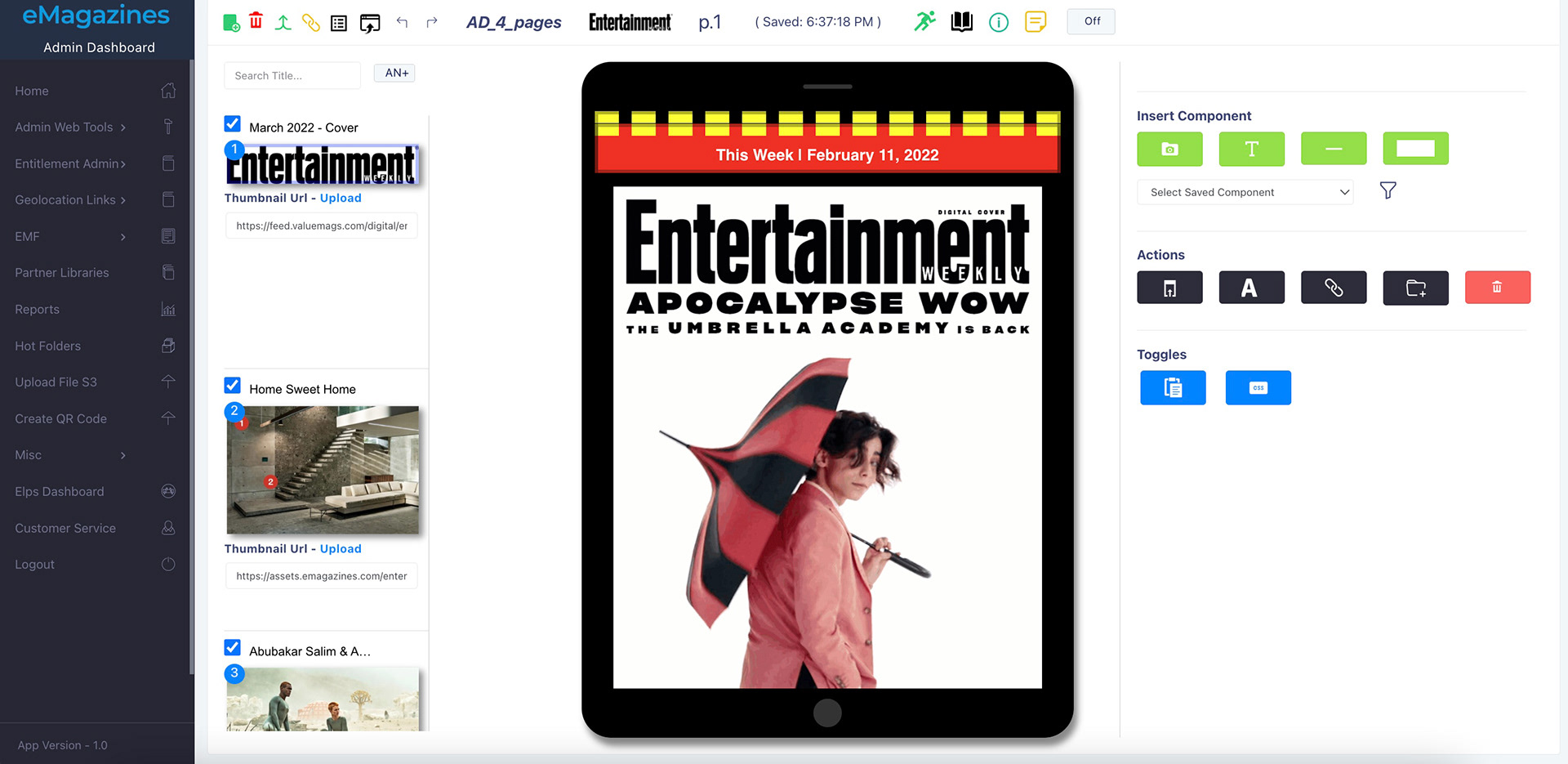Uncheck the Abubakar Salim checkbox
This screenshot has height=764, width=1568.
[233, 648]
